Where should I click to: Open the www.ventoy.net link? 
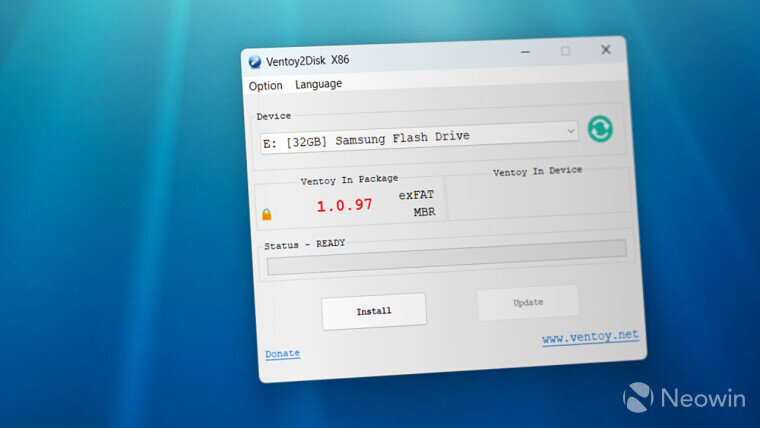pyautogui.click(x=590, y=336)
